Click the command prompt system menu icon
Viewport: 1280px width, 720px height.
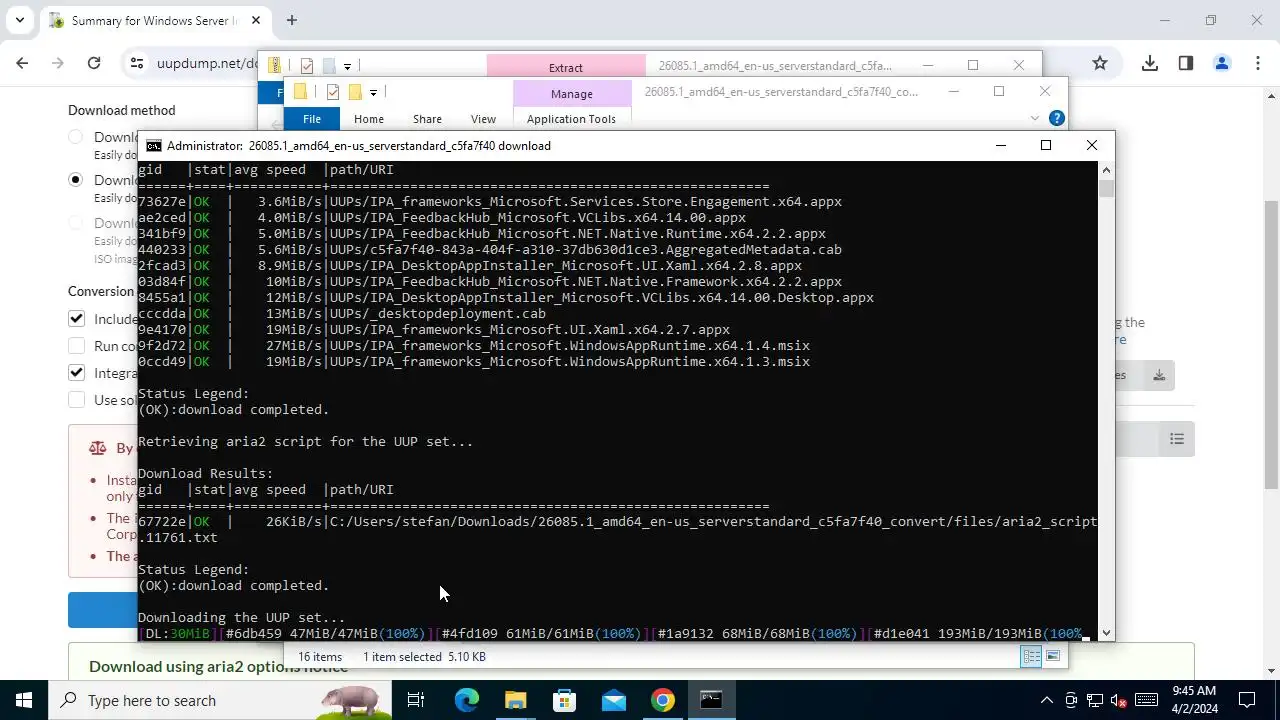(154, 145)
